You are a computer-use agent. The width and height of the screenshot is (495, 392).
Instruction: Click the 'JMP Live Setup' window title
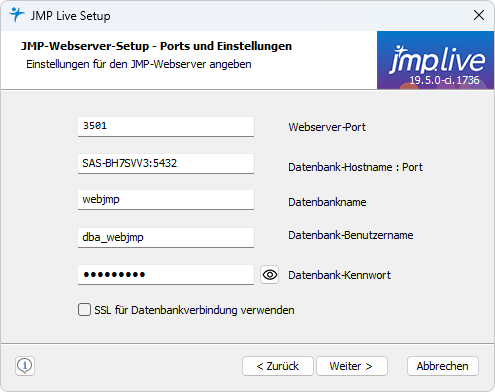(x=70, y=16)
